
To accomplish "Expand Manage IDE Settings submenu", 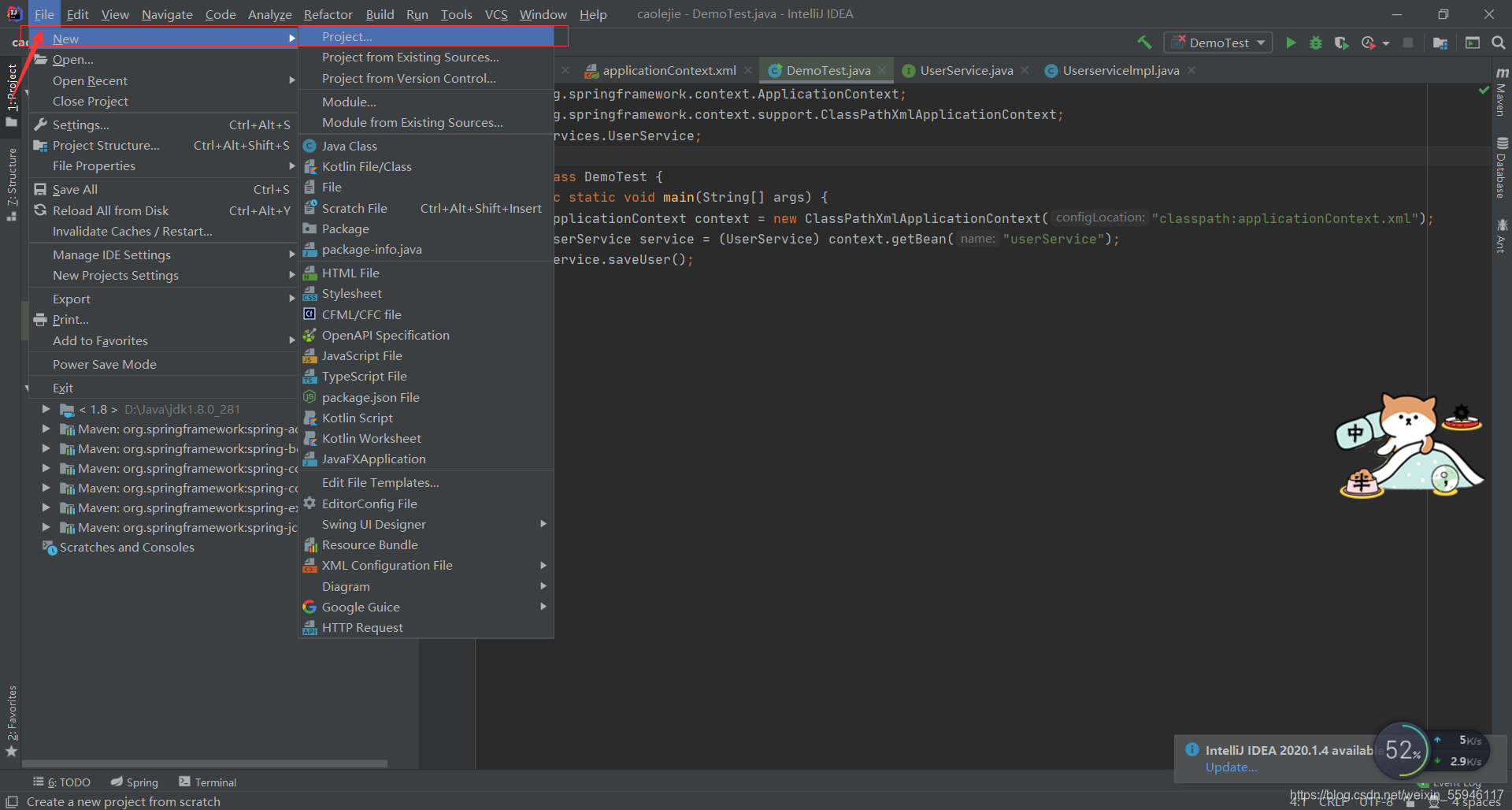I will [164, 255].
